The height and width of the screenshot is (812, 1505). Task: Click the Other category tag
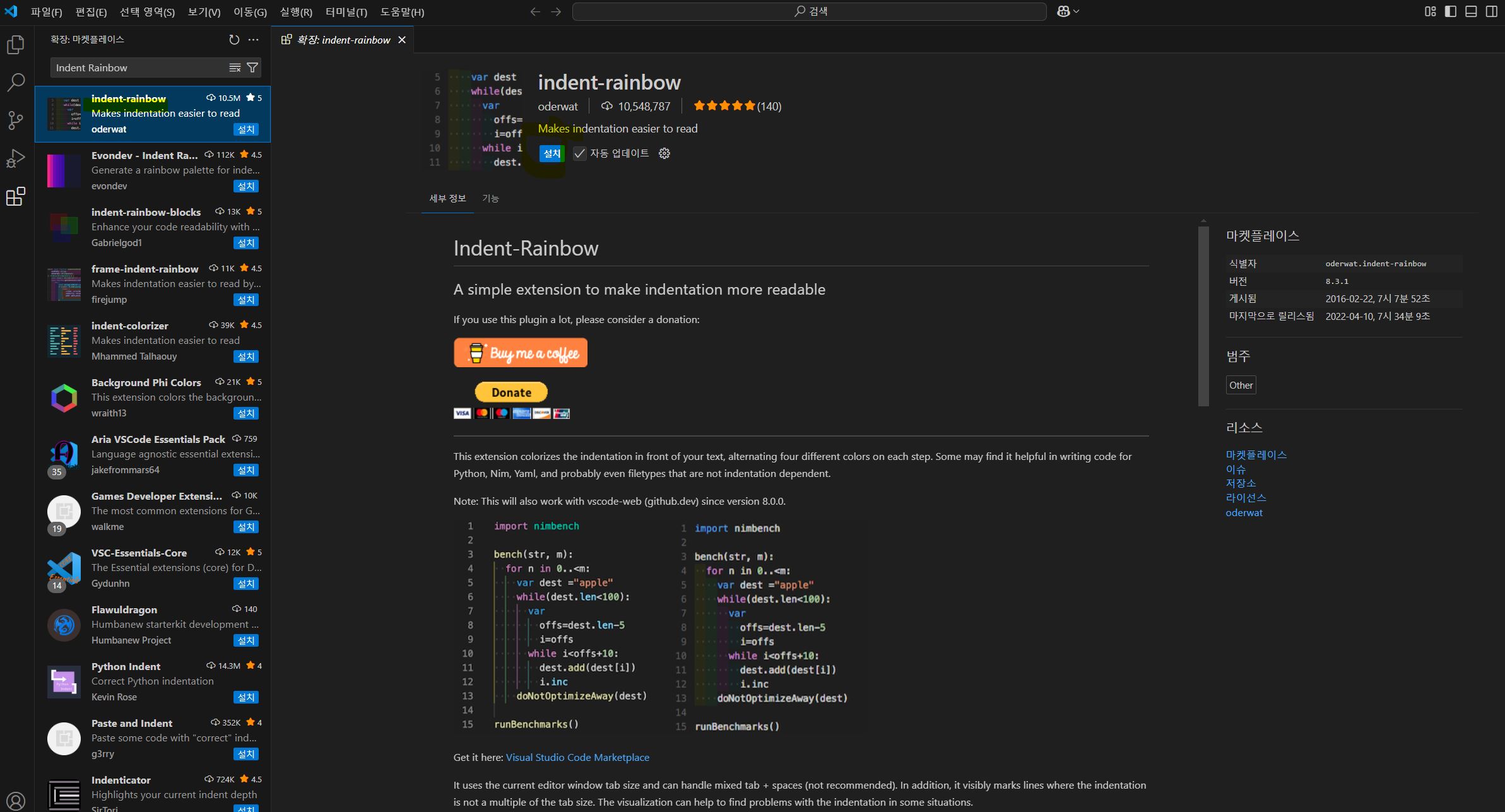point(1241,385)
